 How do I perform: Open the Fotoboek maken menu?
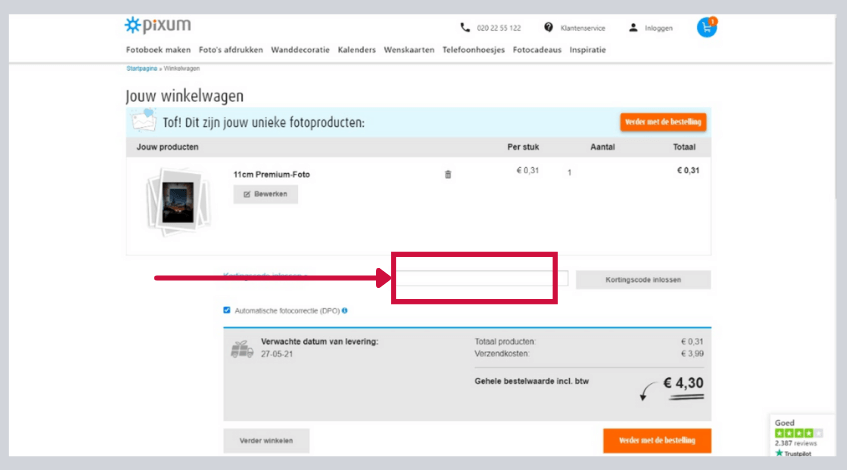158,50
